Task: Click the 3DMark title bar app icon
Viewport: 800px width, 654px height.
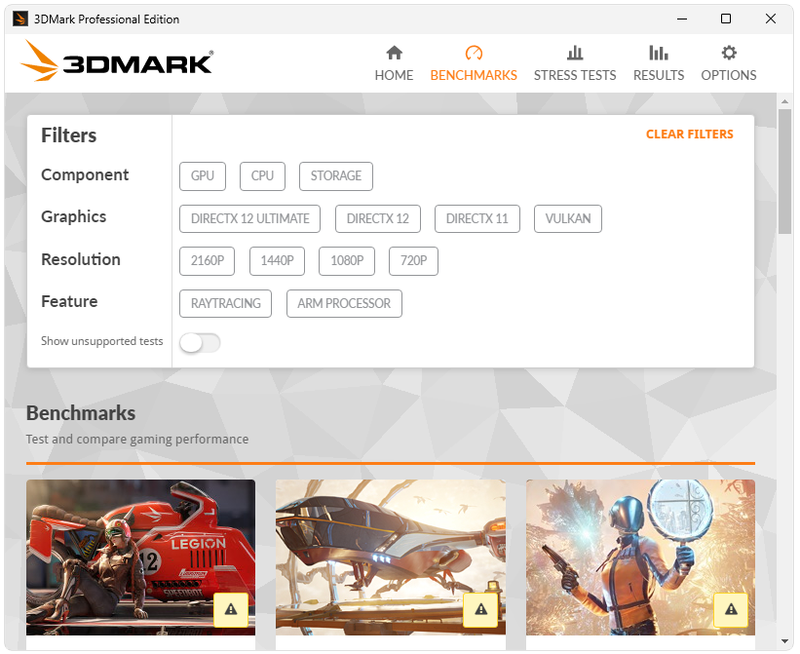Action: 20,19
